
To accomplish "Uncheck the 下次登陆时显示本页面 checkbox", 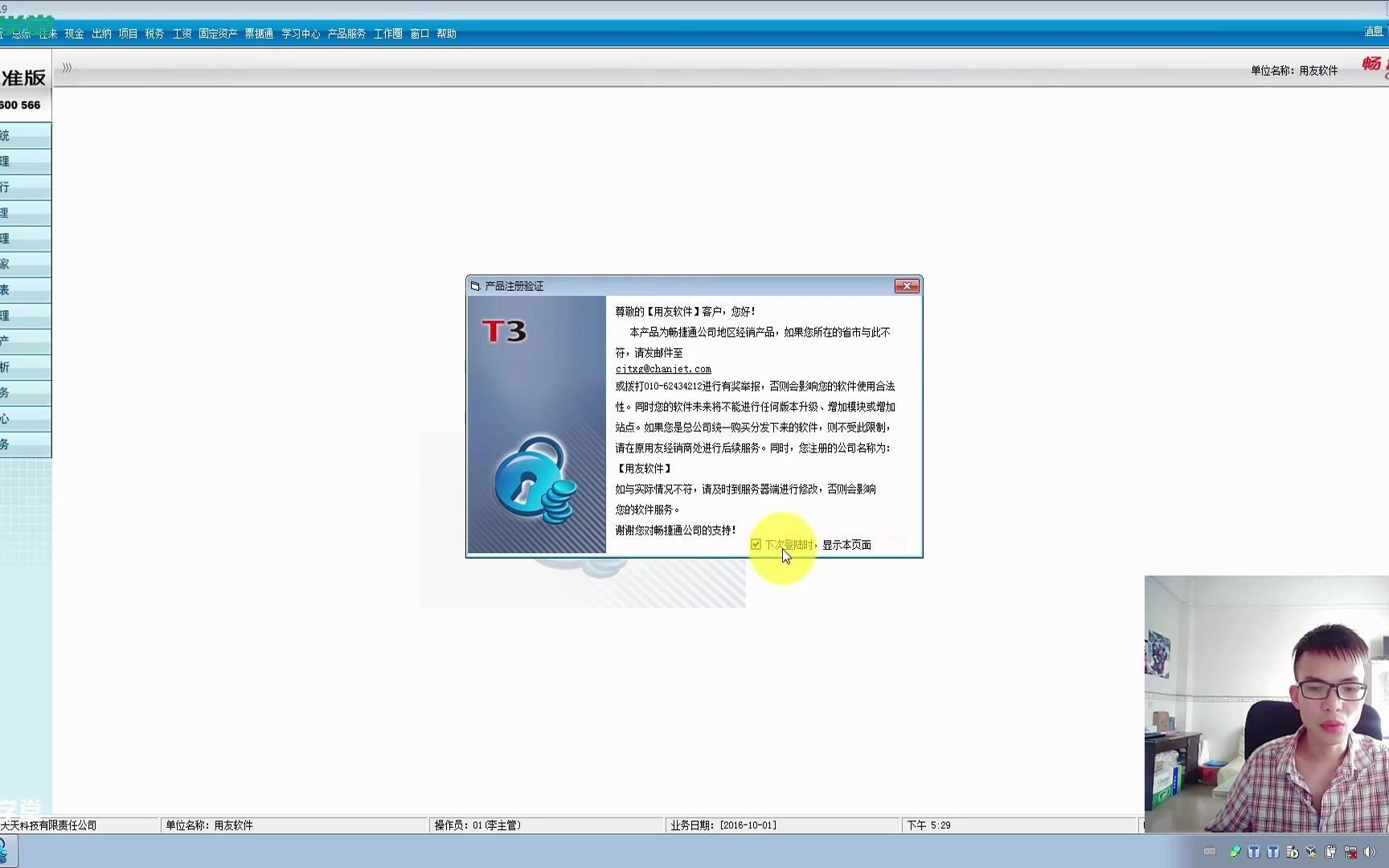I will point(756,544).
